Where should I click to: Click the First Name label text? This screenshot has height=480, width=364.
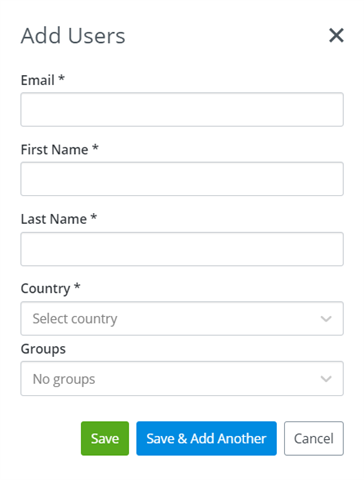click(54, 150)
